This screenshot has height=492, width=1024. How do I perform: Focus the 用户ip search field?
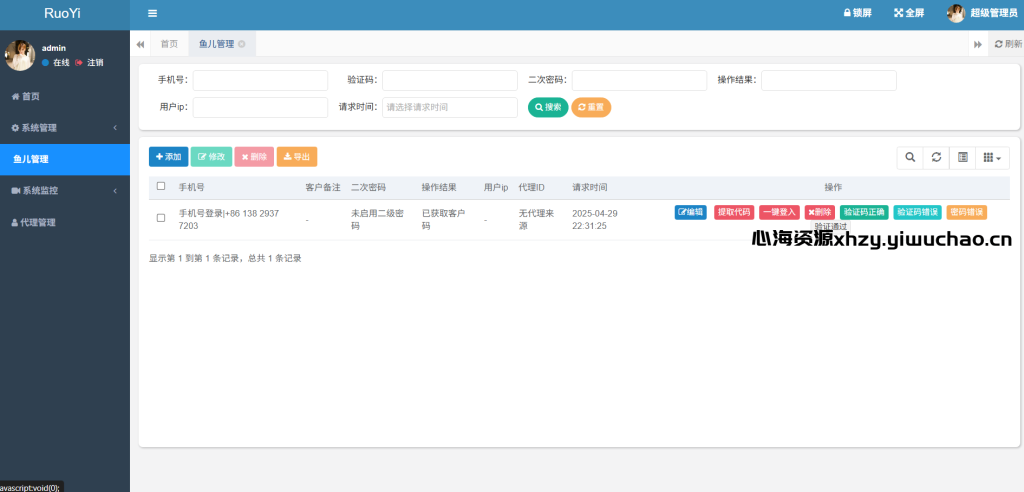click(x=260, y=108)
